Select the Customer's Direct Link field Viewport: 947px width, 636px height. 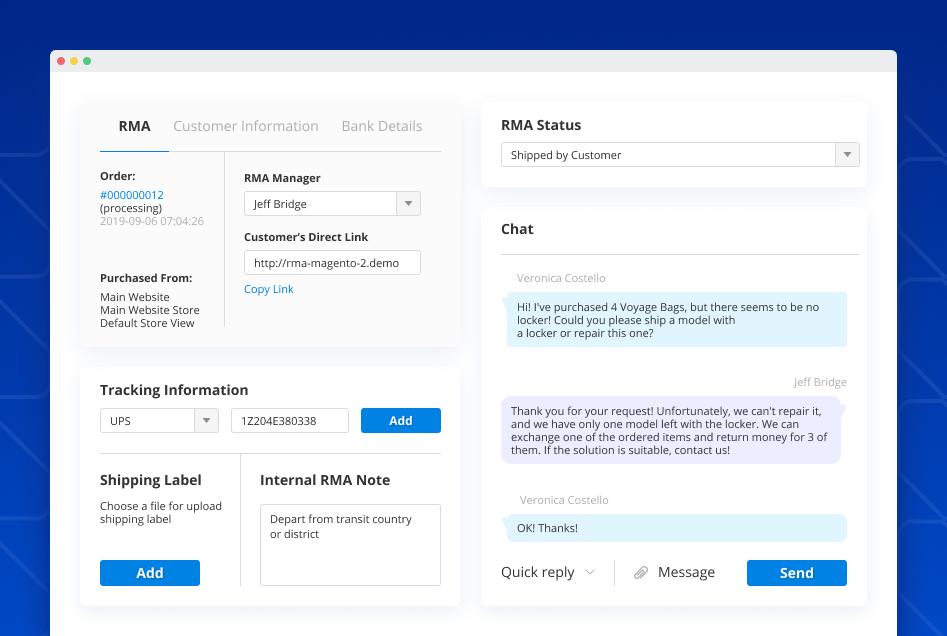pos(332,262)
